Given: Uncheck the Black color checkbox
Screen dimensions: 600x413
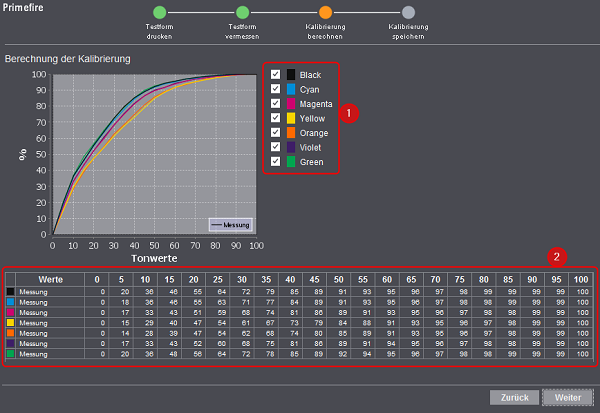Looking at the screenshot, I should pos(275,74).
